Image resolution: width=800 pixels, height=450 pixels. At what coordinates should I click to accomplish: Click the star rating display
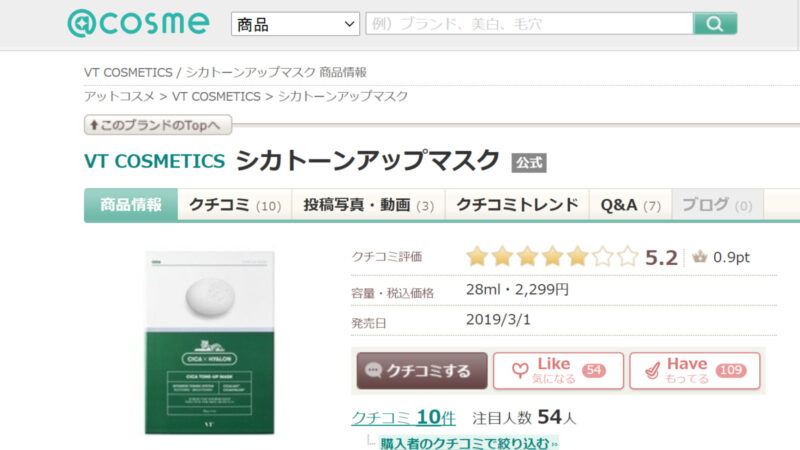click(x=552, y=257)
